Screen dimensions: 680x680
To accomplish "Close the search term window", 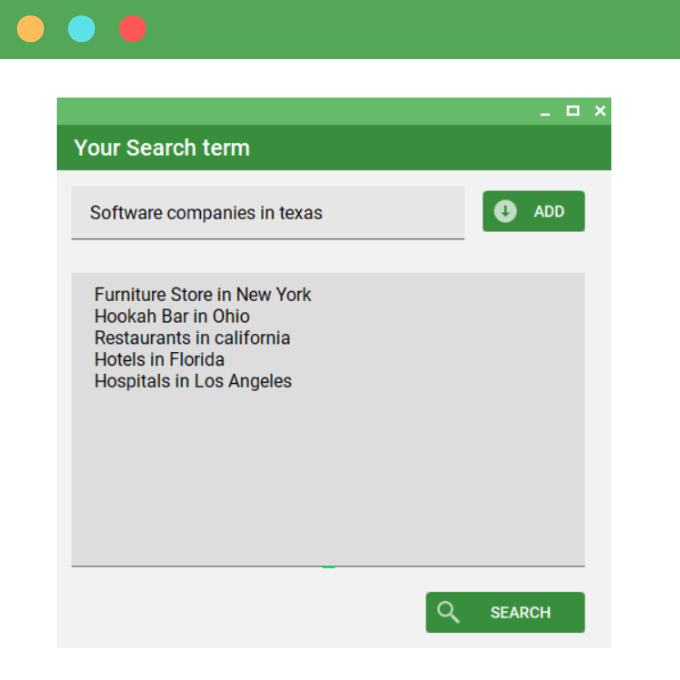I will pos(600,111).
